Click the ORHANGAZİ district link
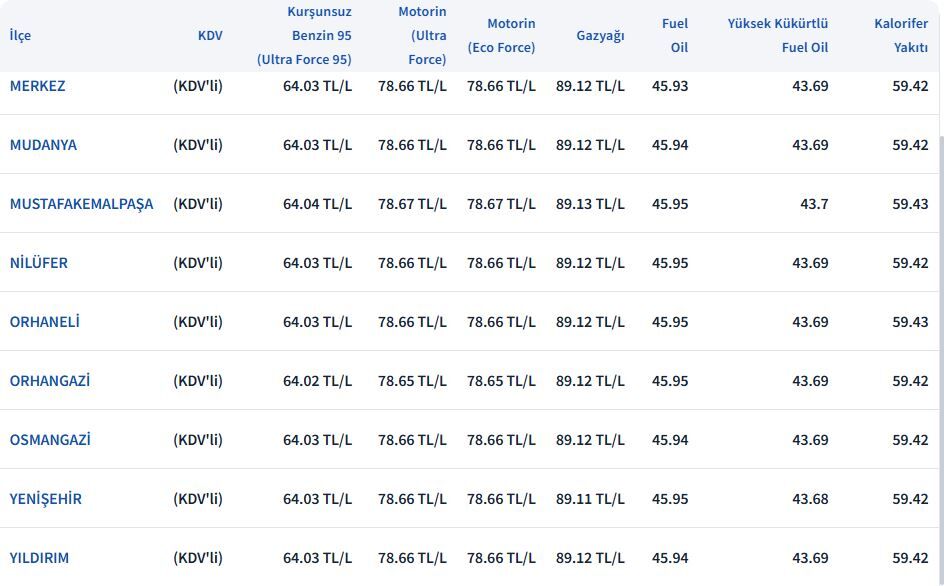The image size is (944, 586). tap(50, 381)
